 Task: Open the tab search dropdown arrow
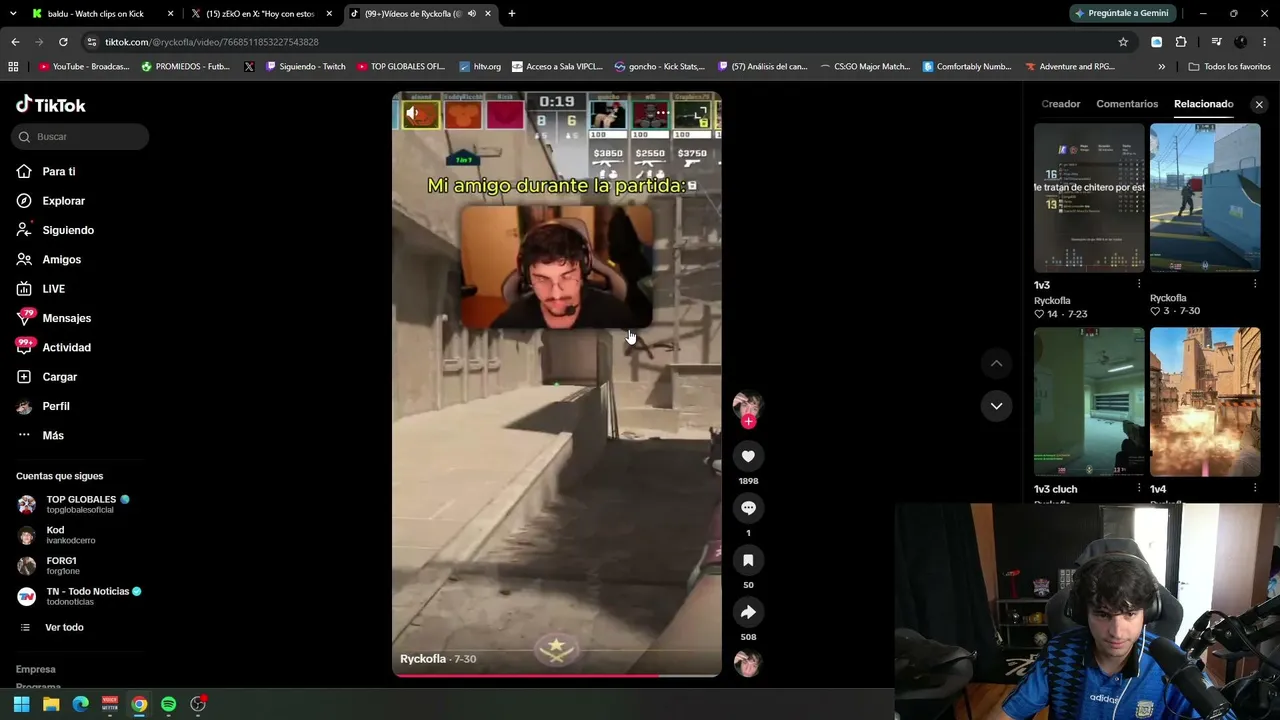pyautogui.click(x=13, y=14)
